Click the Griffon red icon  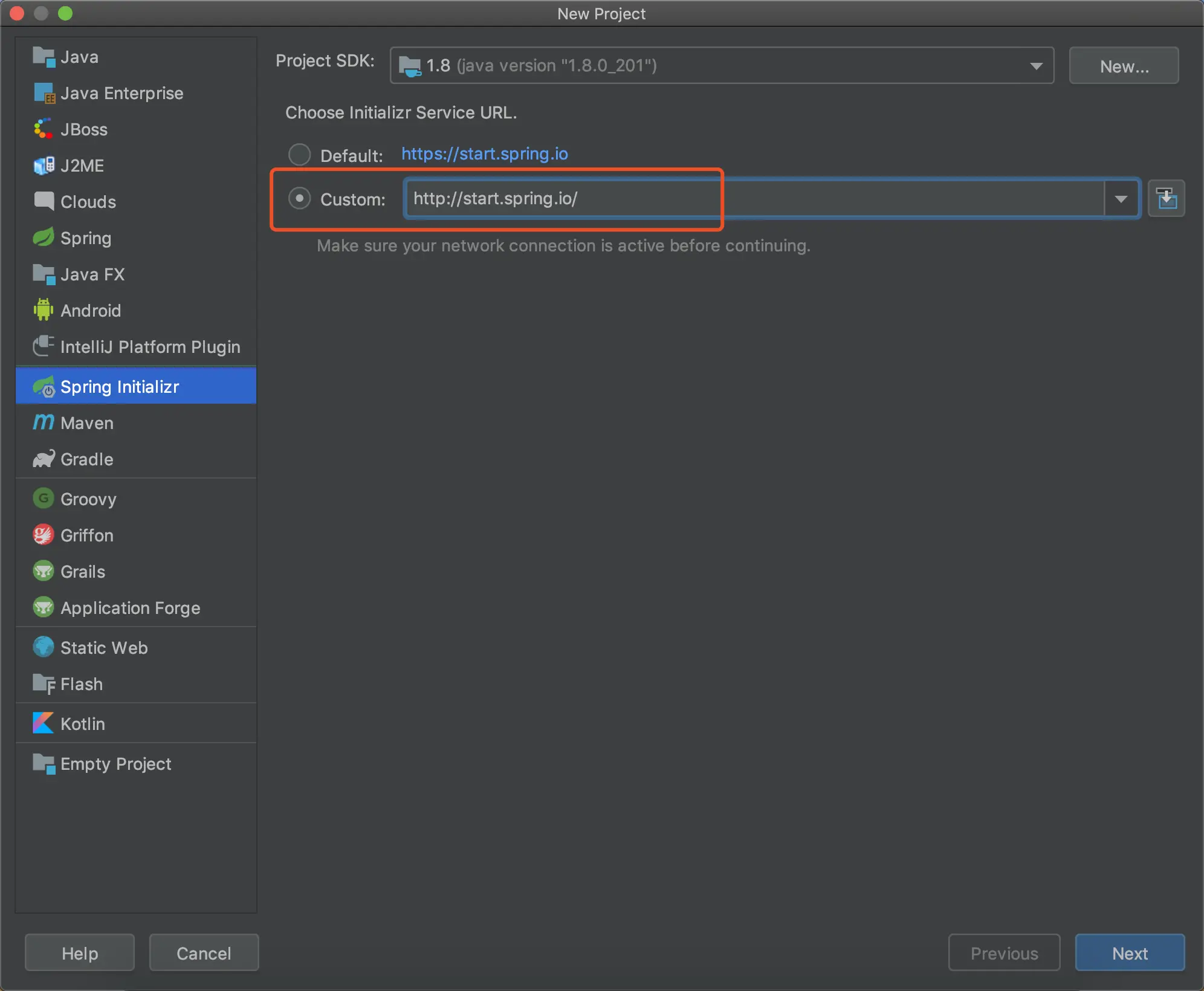point(44,535)
